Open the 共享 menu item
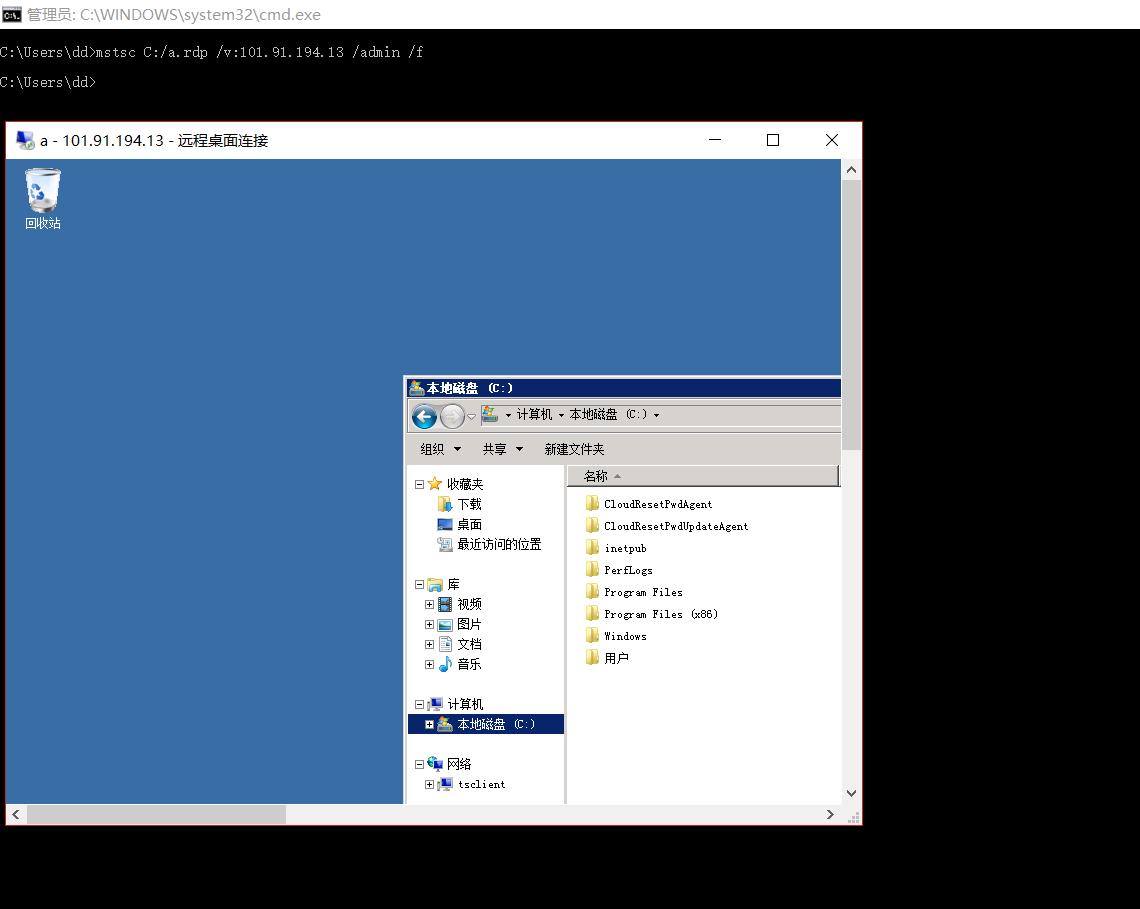The height and width of the screenshot is (909, 1140). 496,449
